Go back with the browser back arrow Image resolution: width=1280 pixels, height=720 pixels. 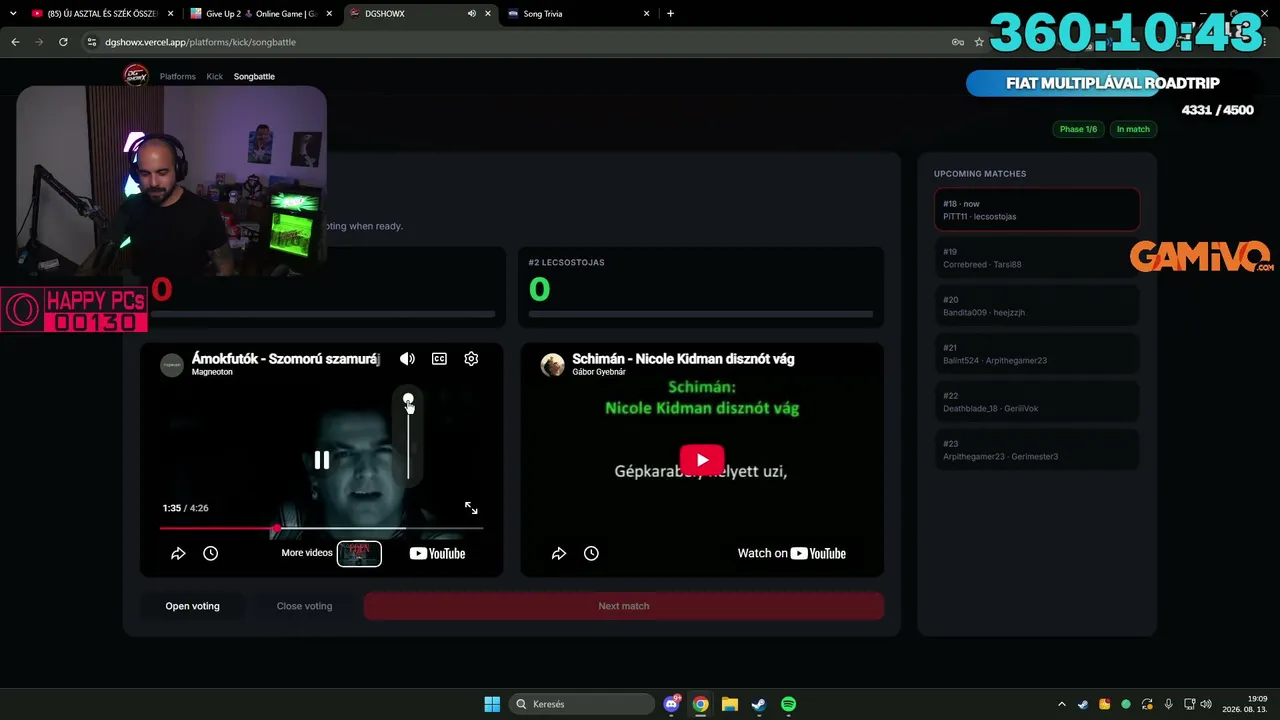pos(15,42)
